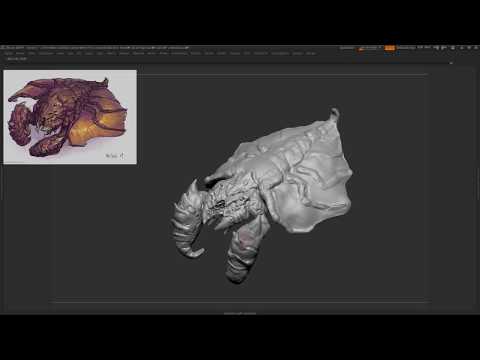Open the Document menu in the menu bar
The height and width of the screenshot is (360, 480).
tap(46, 53)
